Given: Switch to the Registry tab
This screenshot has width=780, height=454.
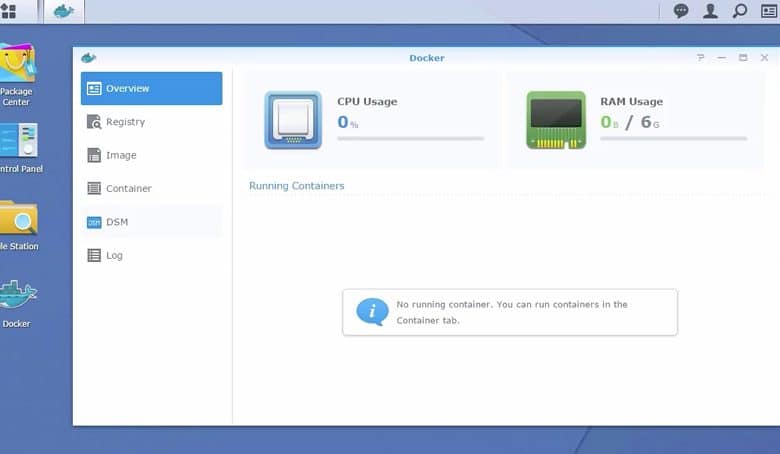Looking at the screenshot, I should click(x=151, y=122).
